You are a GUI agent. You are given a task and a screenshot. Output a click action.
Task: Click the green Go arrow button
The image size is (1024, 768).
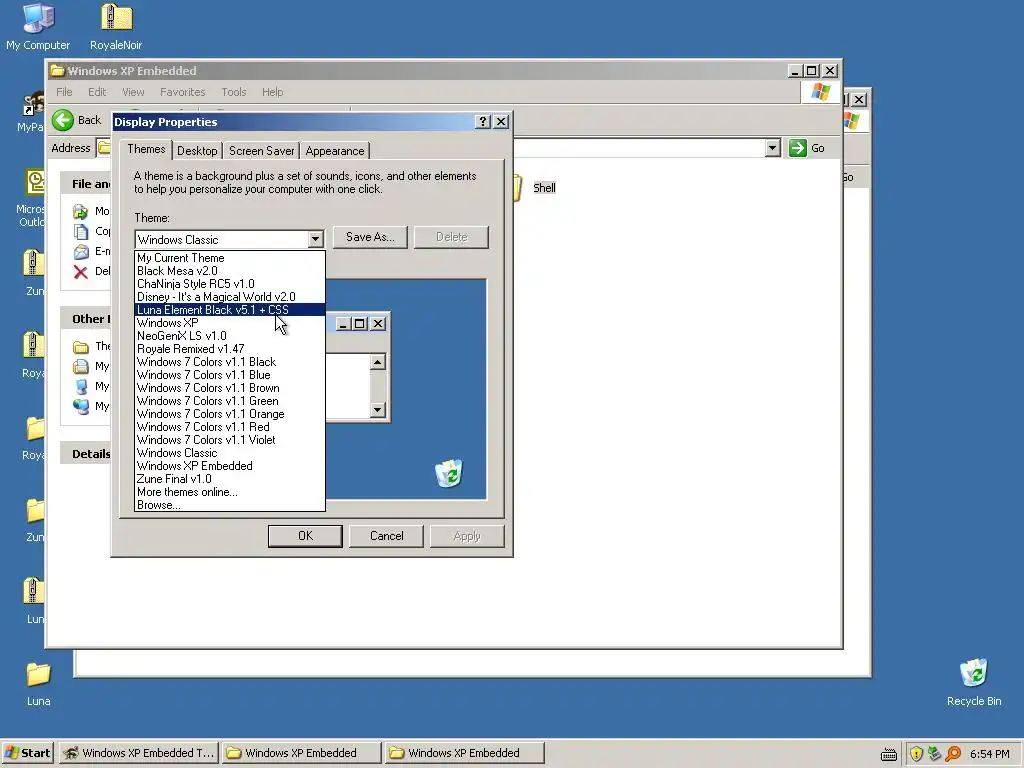coord(797,148)
